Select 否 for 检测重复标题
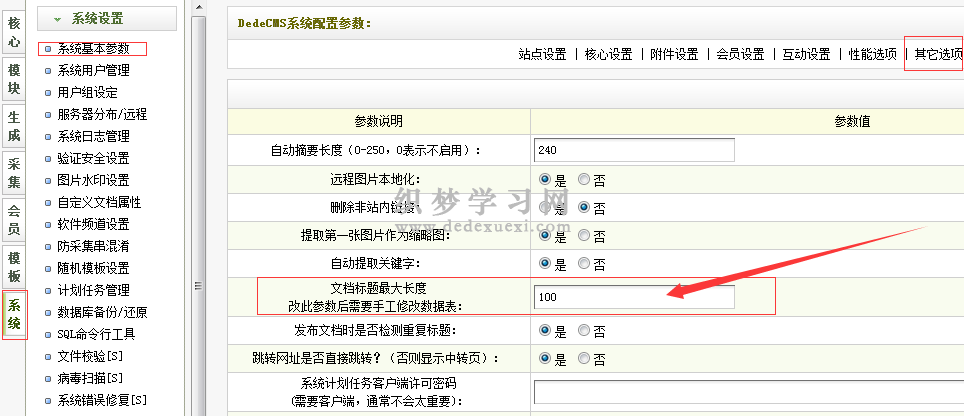The height and width of the screenshot is (416, 964). click(583, 331)
